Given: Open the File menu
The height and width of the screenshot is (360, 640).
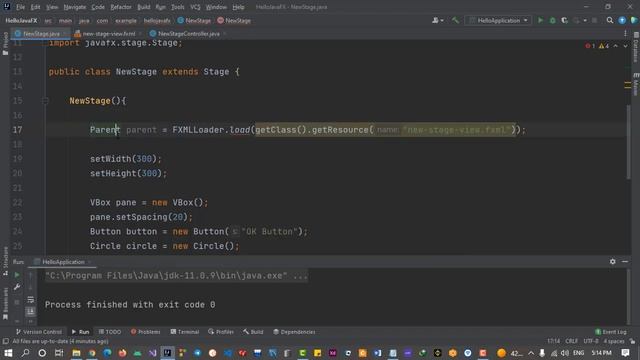Looking at the screenshot, I should pos(20,7).
